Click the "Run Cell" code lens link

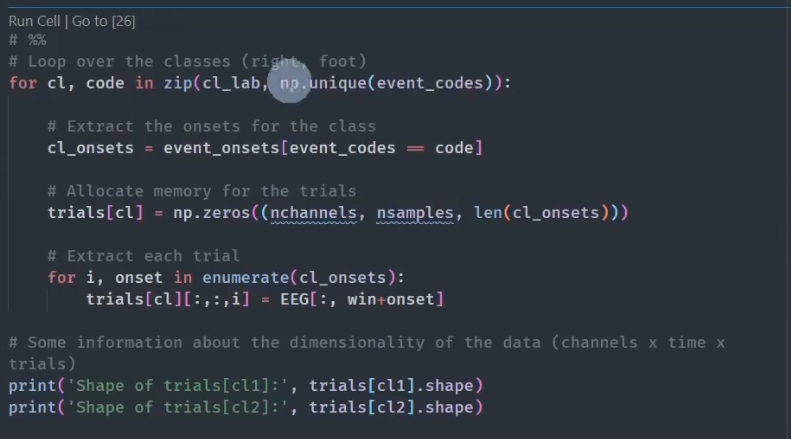pyautogui.click(x=33, y=20)
